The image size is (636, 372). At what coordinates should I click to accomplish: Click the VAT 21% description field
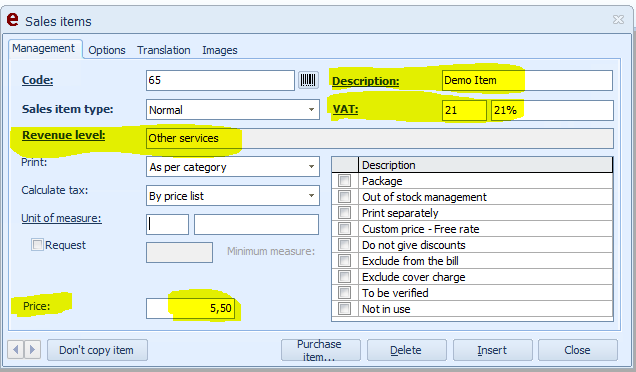pos(552,110)
